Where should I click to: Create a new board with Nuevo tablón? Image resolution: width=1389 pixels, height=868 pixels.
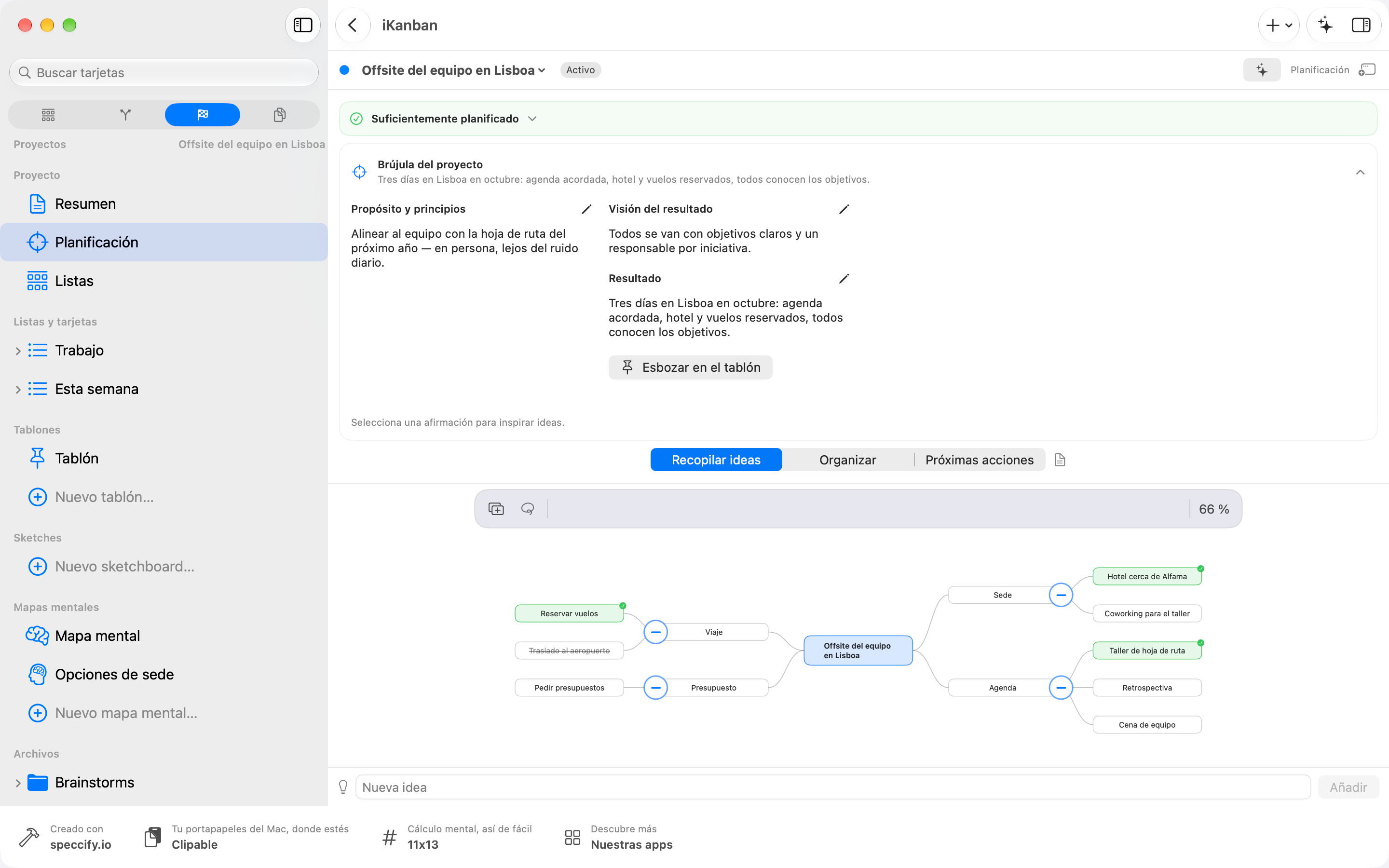163,497
